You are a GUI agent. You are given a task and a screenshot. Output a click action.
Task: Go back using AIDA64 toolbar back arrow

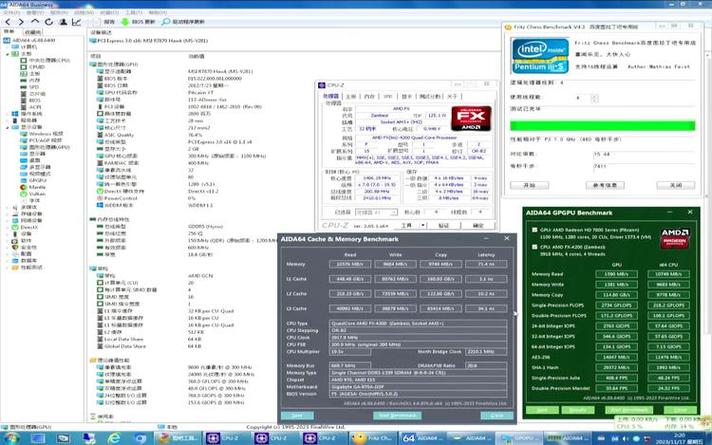8,22
